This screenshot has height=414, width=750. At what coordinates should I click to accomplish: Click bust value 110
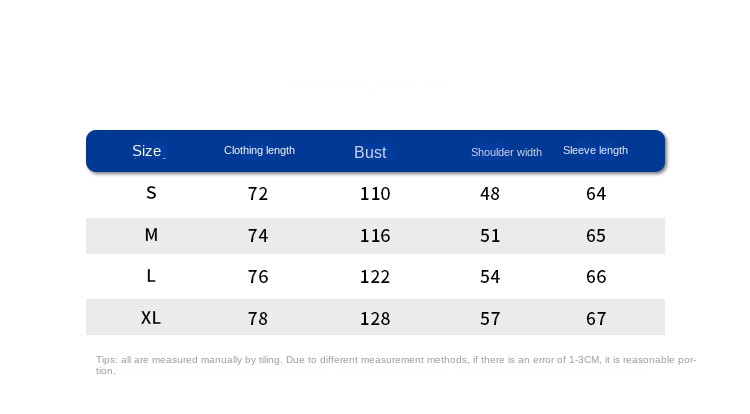click(x=375, y=194)
